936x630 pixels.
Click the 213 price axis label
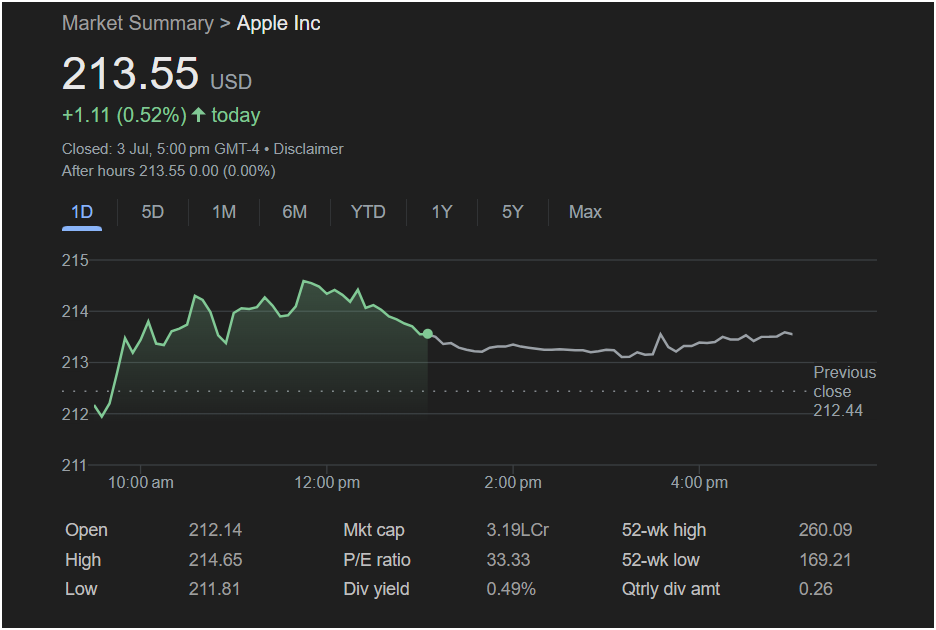(75, 362)
